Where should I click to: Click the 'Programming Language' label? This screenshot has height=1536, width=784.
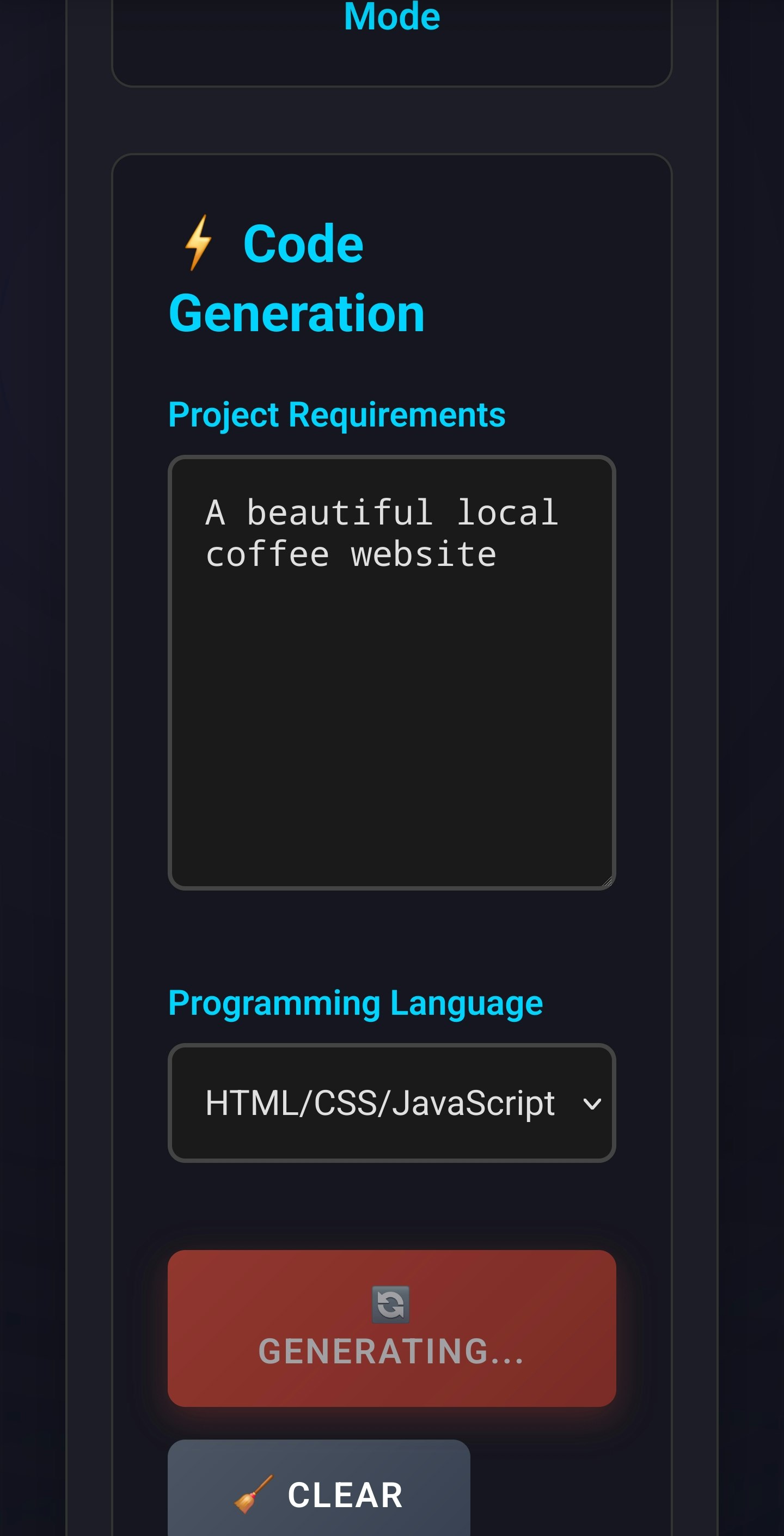(x=356, y=1003)
